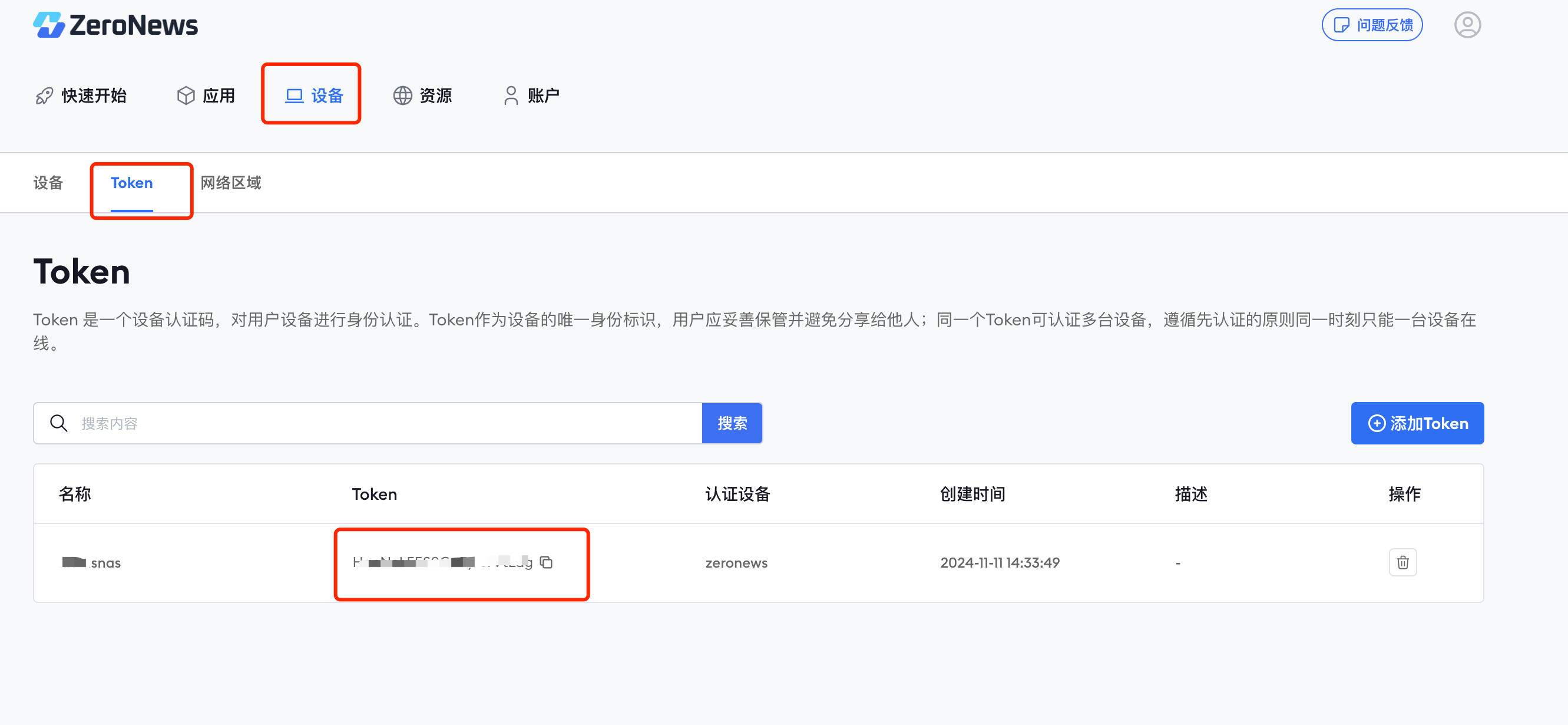This screenshot has width=1568, height=725.
Task: Delete the snas token via trash icon
Action: coord(1403,562)
